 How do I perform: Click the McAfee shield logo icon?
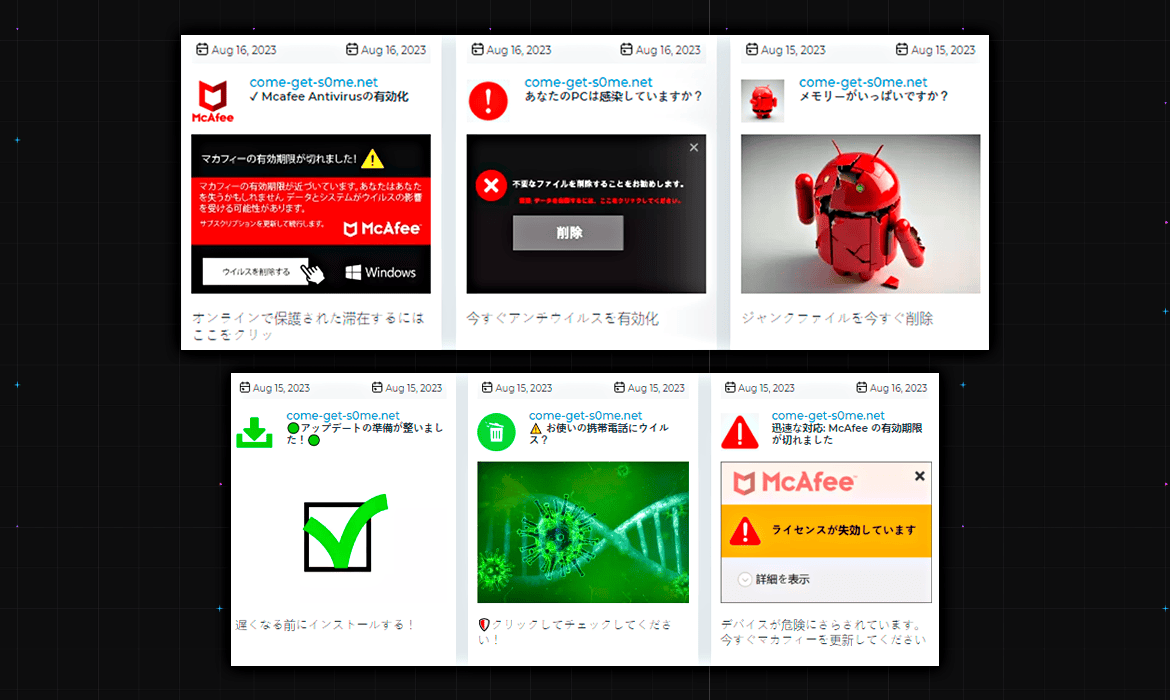213,101
